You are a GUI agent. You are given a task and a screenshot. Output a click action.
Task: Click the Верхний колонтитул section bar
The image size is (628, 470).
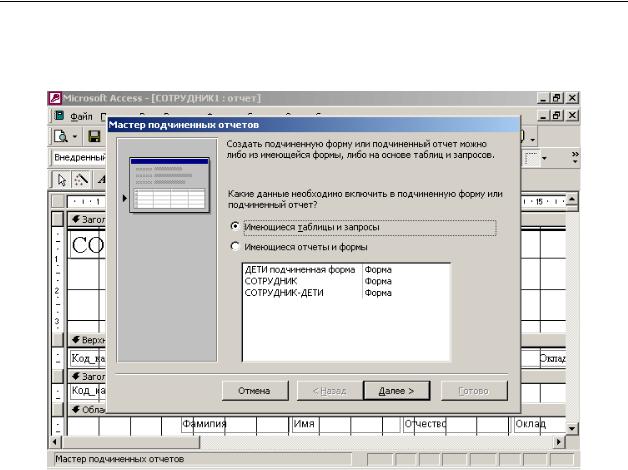87,340
